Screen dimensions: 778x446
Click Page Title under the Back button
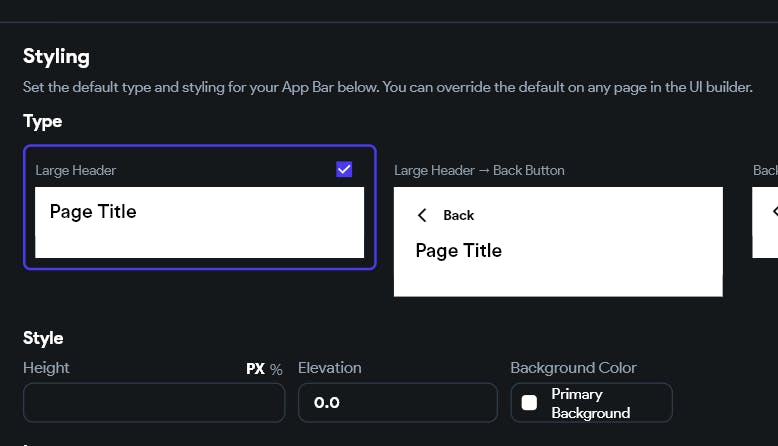(x=459, y=250)
